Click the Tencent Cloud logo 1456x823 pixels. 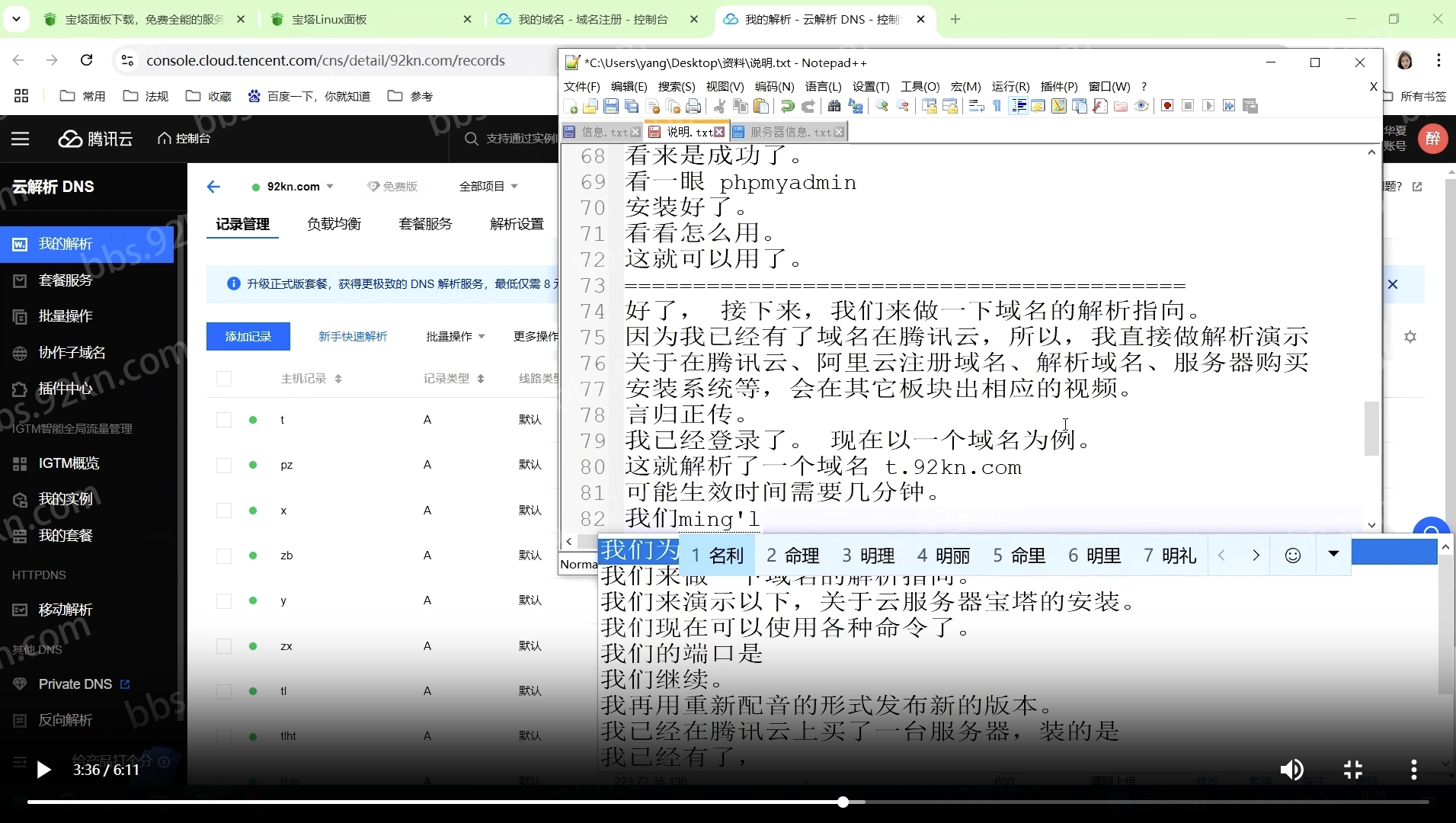tap(95, 139)
